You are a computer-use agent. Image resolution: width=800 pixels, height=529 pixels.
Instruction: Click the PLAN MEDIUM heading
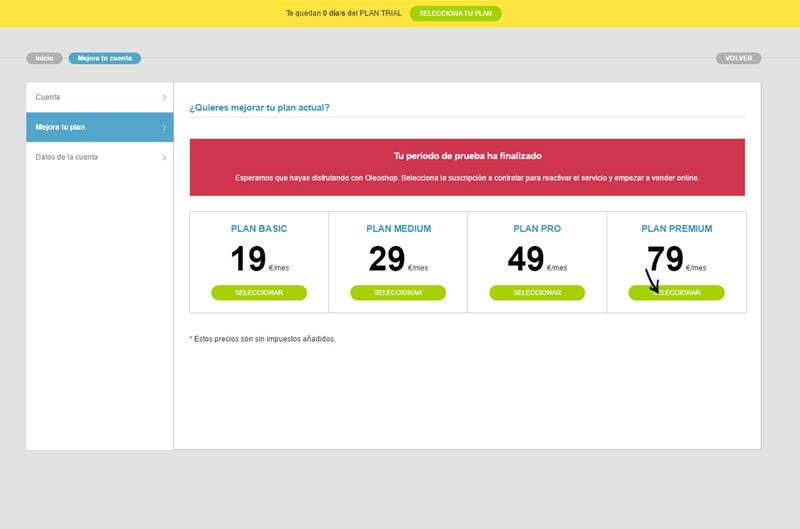[398, 229]
